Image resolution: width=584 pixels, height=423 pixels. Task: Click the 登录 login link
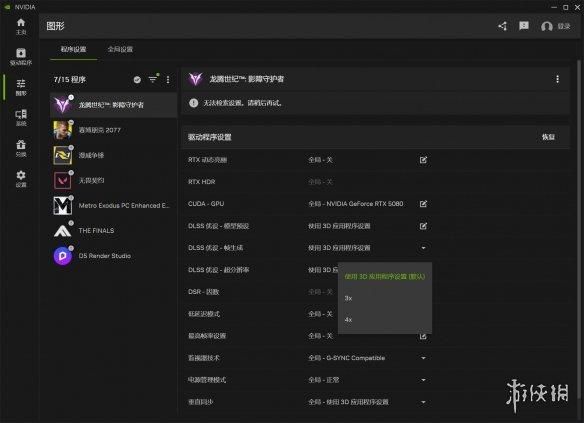pyautogui.click(x=564, y=26)
